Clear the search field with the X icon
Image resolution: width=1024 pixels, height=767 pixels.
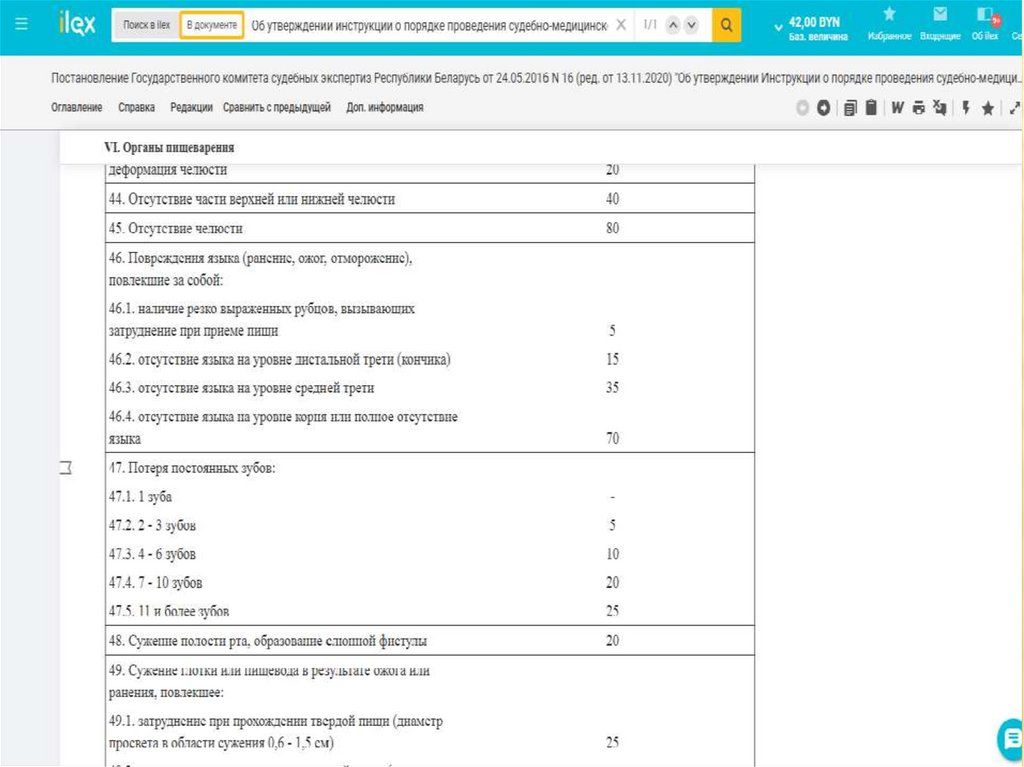[621, 26]
